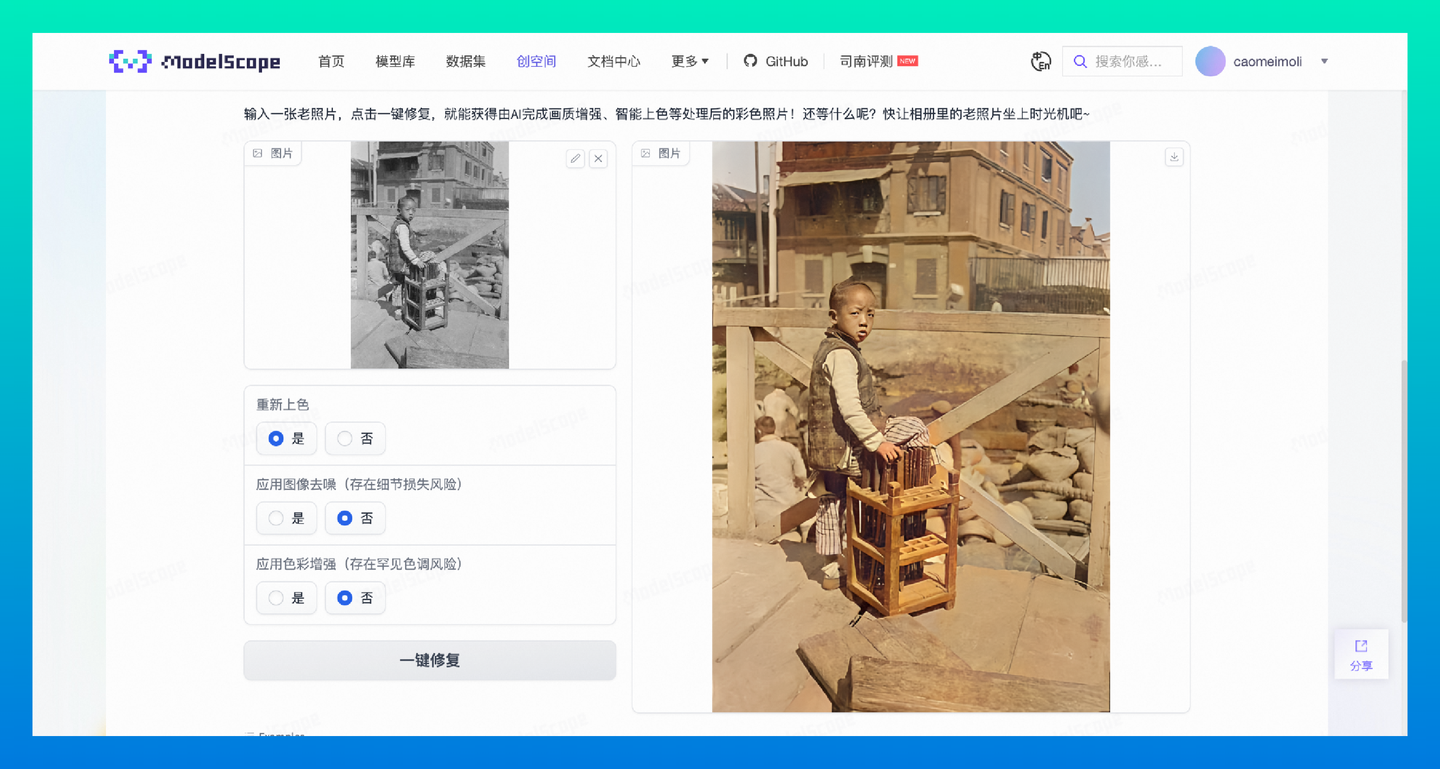Image resolution: width=1440 pixels, height=769 pixels.
Task: Select 否 for 重新上色
Action: coord(355,438)
